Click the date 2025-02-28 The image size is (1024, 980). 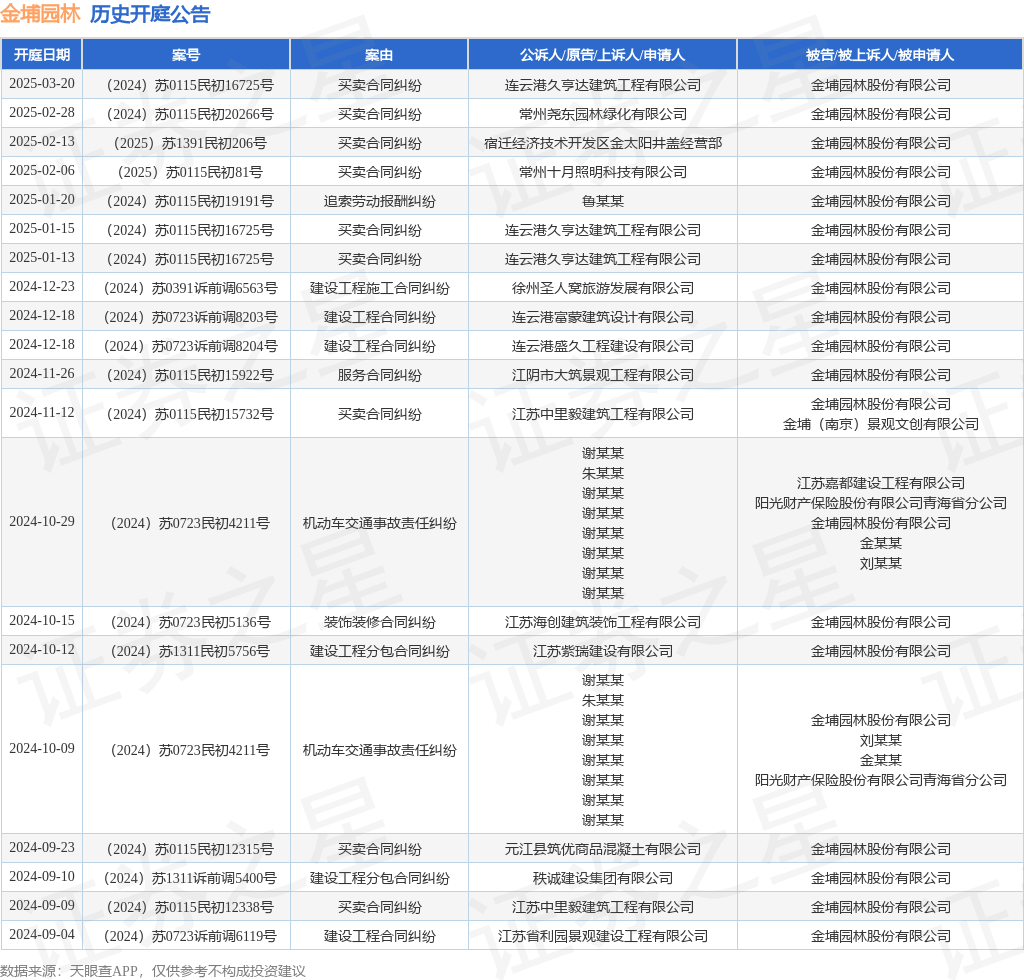42,112
